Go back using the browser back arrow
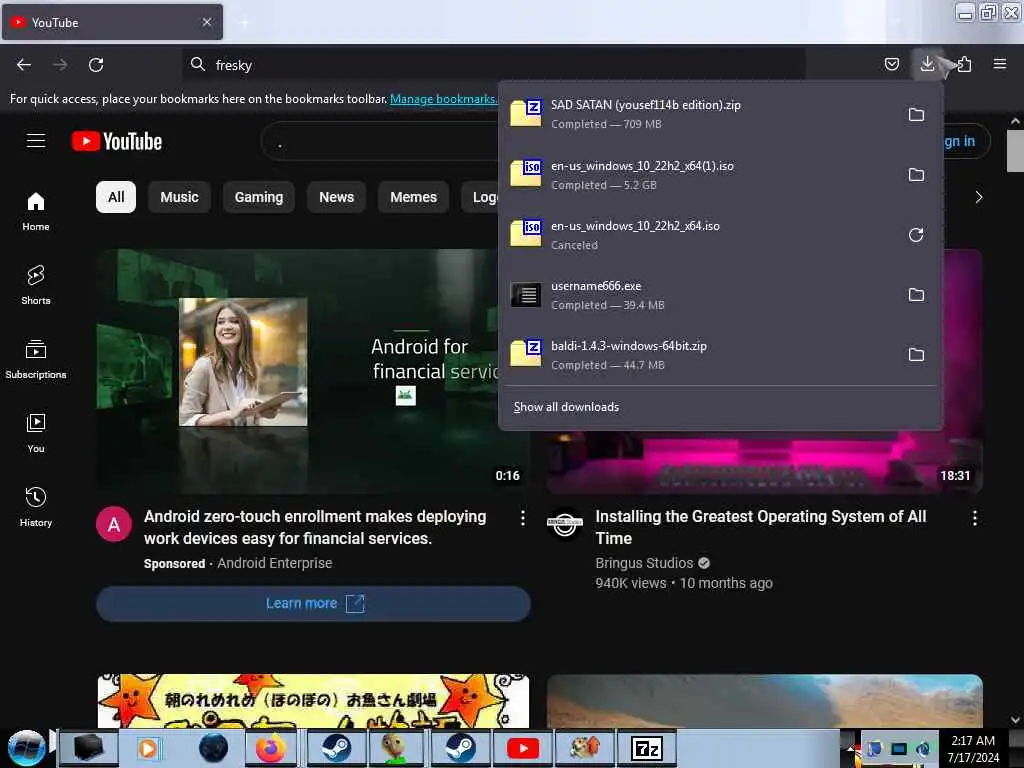Viewport: 1024px width, 768px height. click(24, 65)
